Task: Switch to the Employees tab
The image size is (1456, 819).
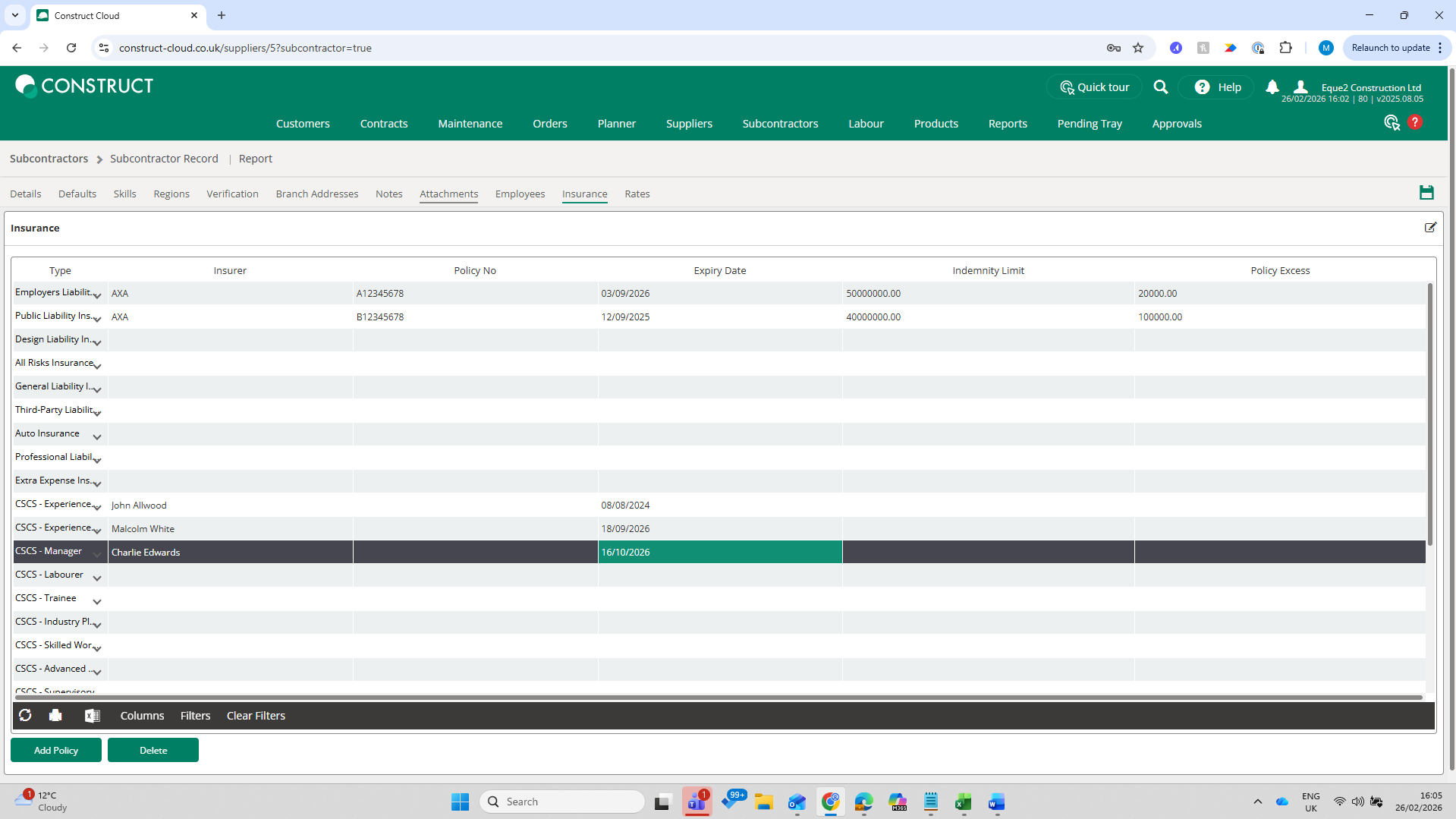Action: 520,194
